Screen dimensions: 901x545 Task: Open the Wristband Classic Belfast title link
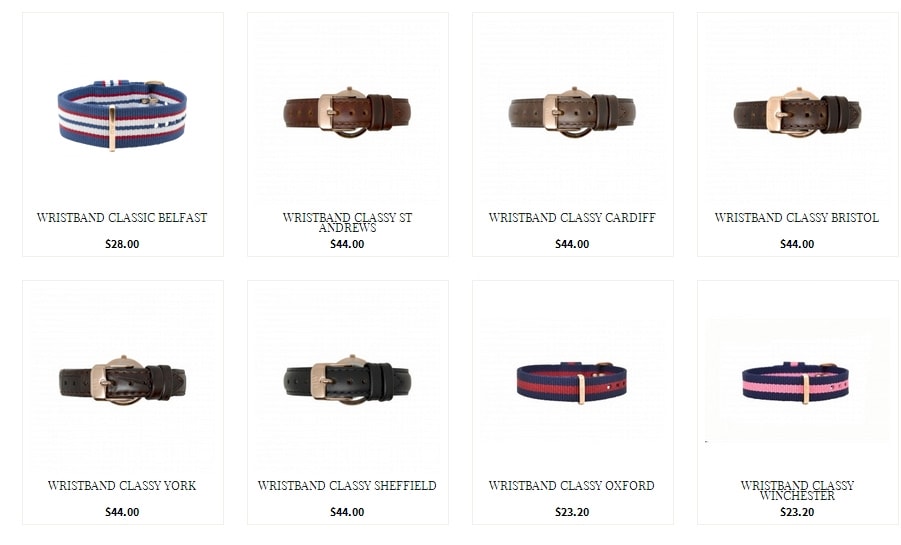tap(122, 218)
